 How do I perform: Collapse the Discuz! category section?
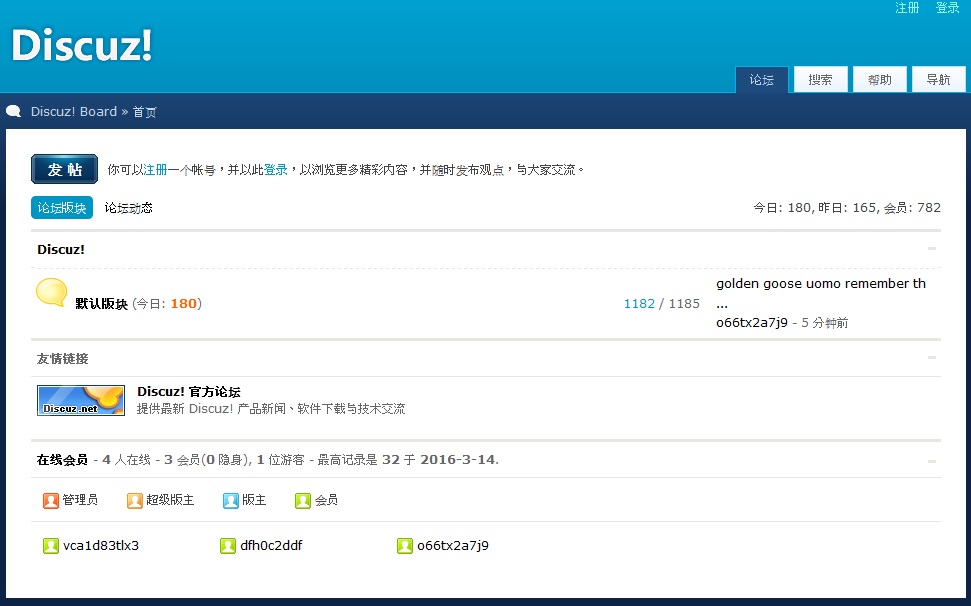931,249
